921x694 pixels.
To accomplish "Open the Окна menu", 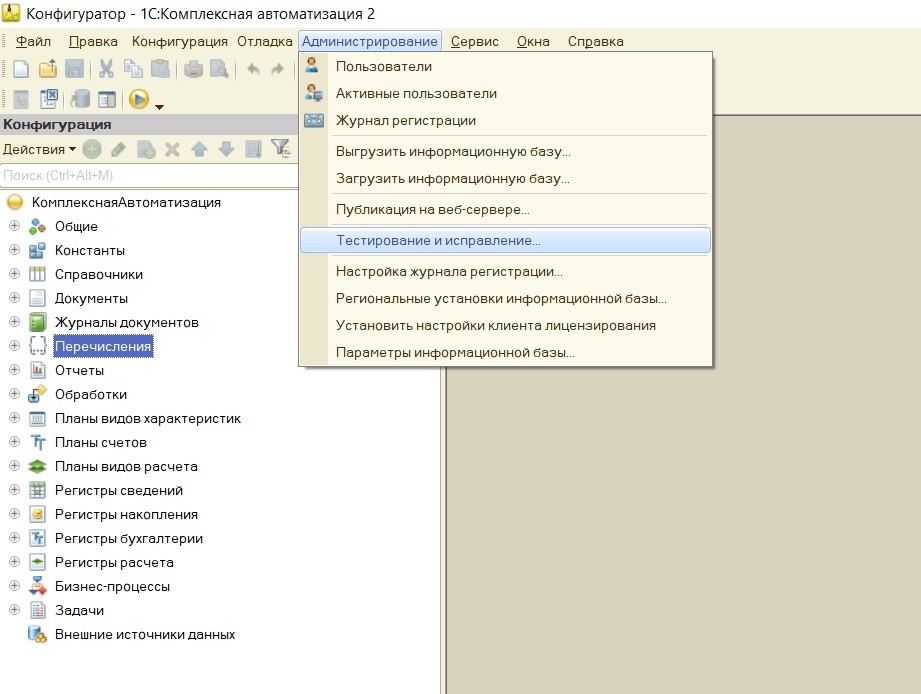I will pyautogui.click(x=533, y=42).
